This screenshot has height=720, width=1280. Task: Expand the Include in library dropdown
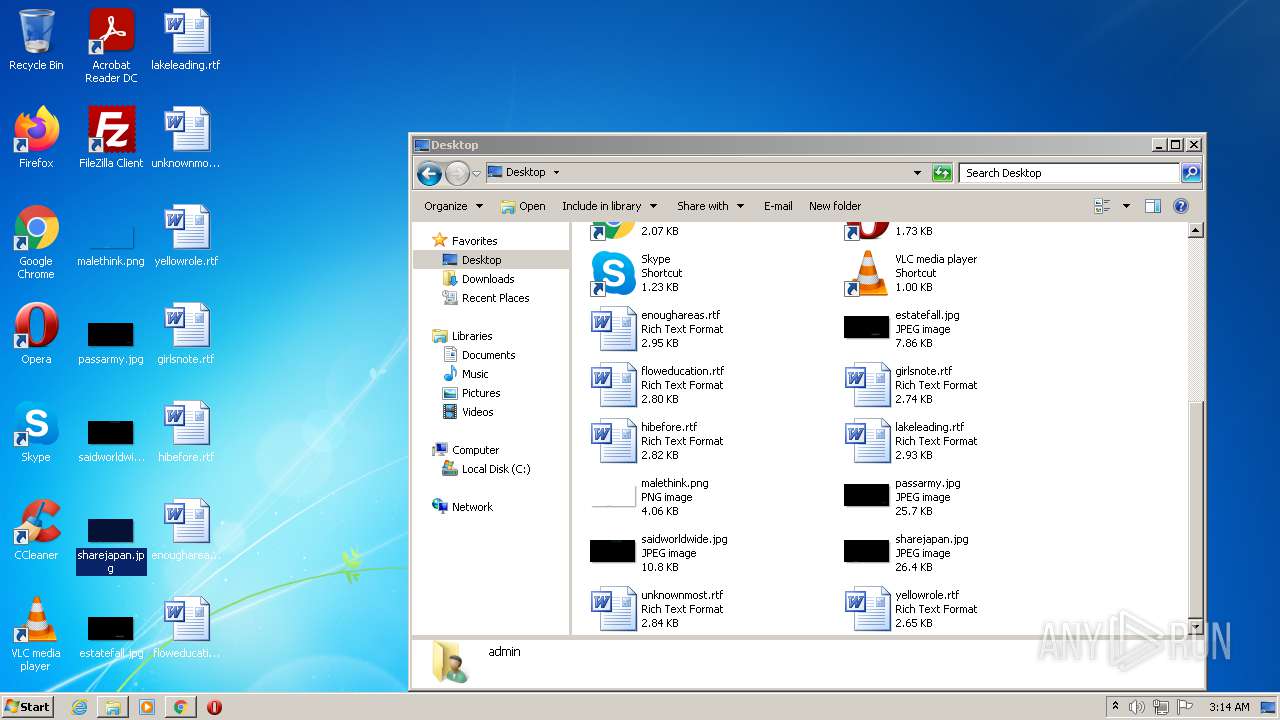click(609, 206)
